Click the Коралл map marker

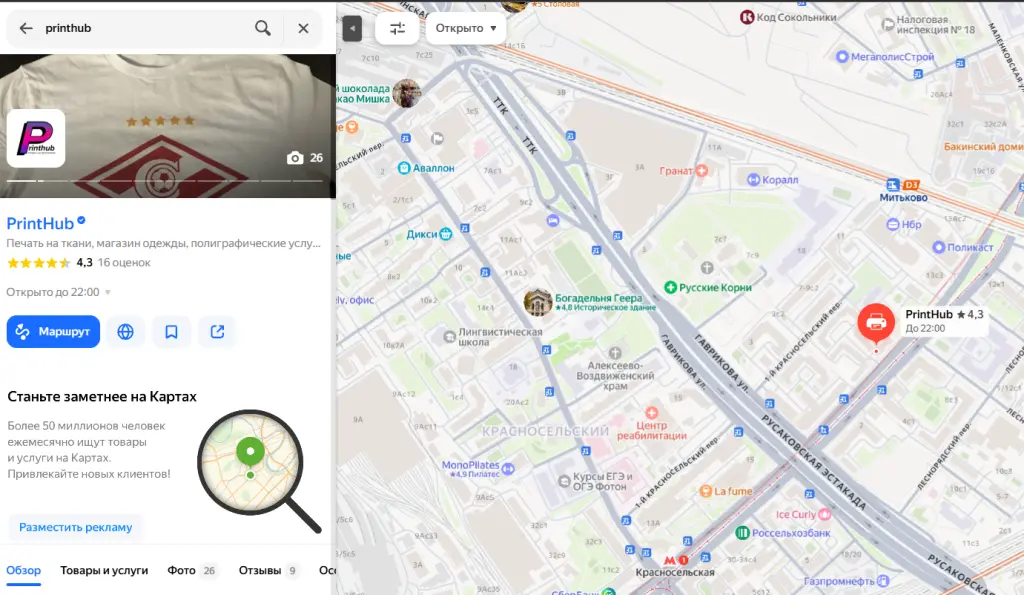point(753,180)
